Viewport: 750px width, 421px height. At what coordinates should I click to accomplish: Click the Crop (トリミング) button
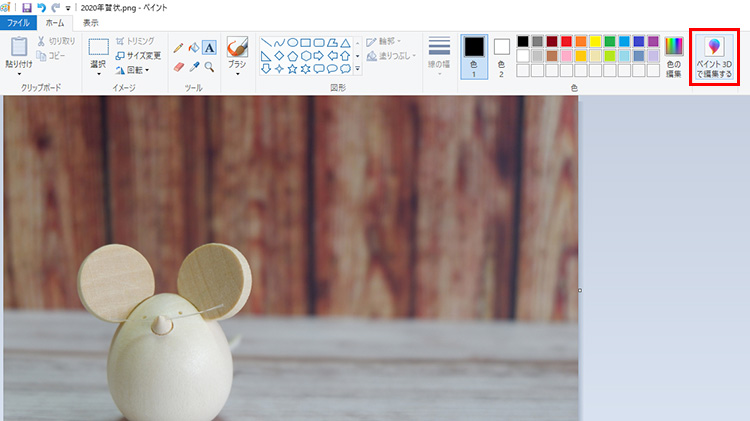tap(135, 41)
